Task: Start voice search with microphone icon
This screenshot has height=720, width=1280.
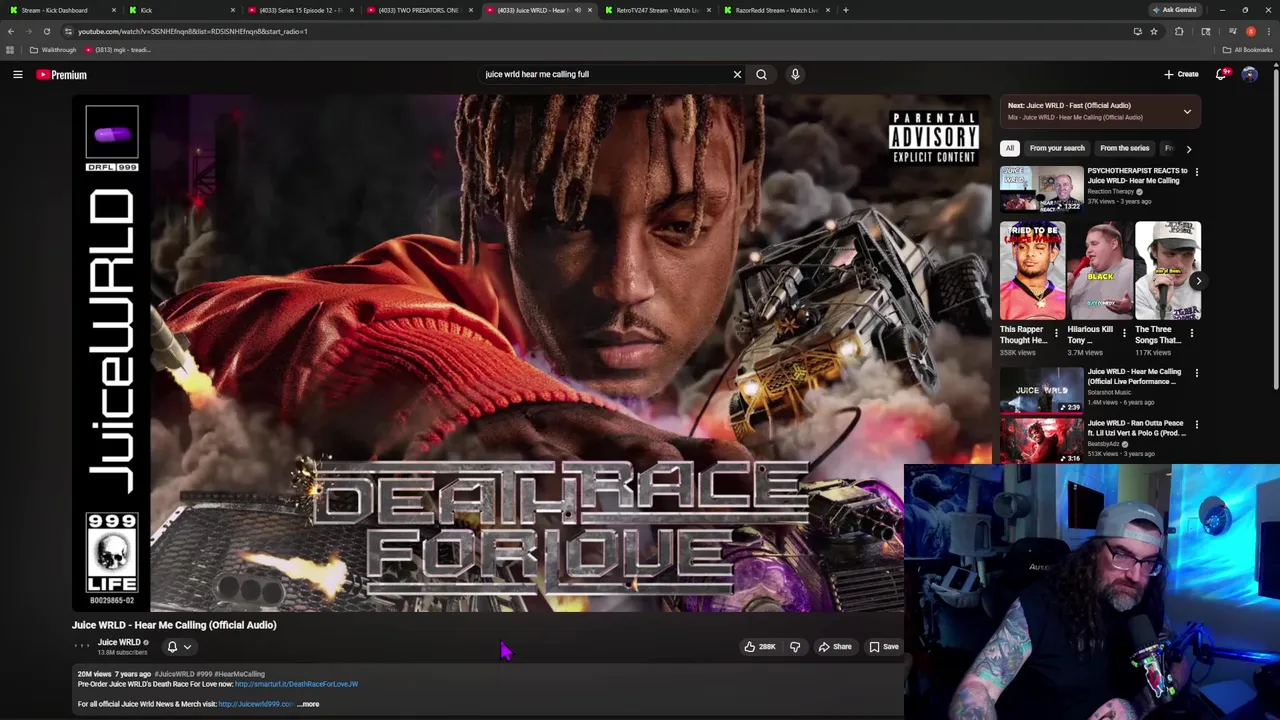Action: (795, 74)
